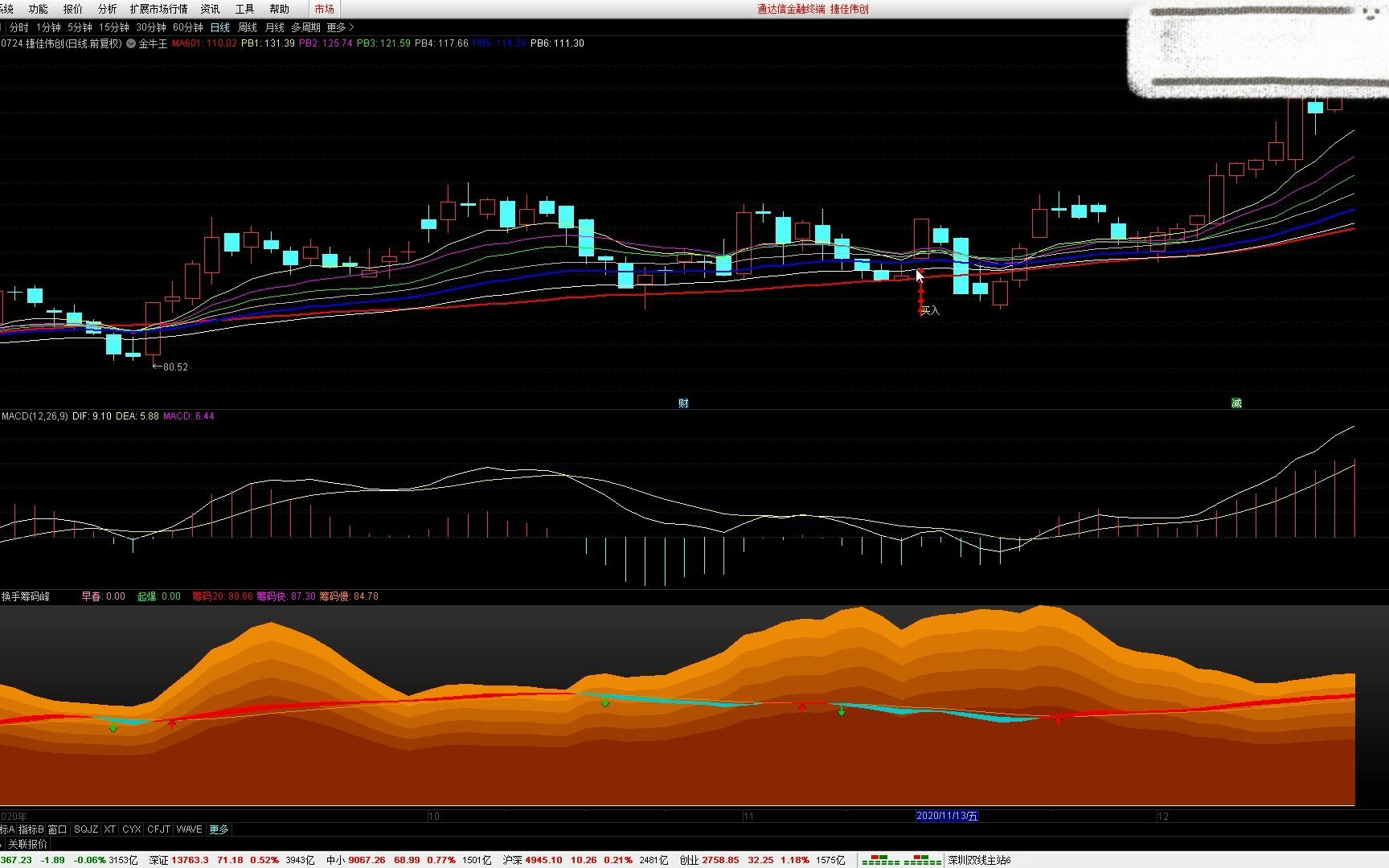This screenshot has width=1389, height=868.
Task: Select the 30分钟 period
Action: (x=150, y=27)
